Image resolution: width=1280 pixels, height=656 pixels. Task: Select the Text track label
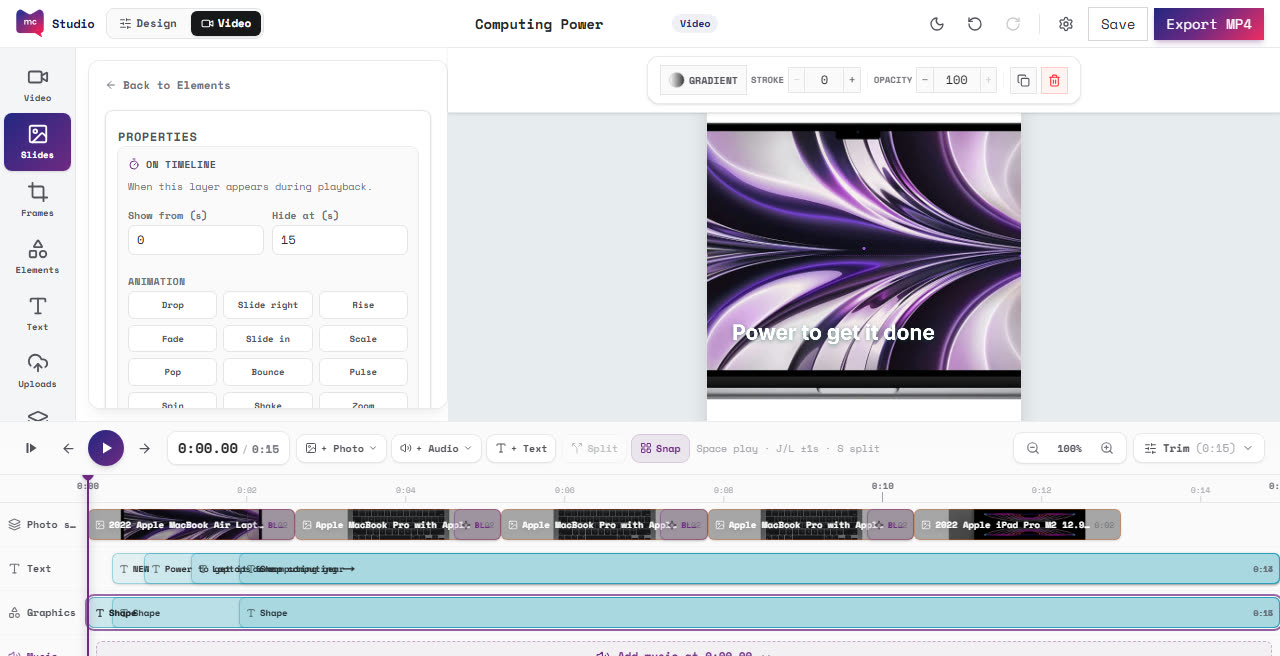(x=31, y=569)
